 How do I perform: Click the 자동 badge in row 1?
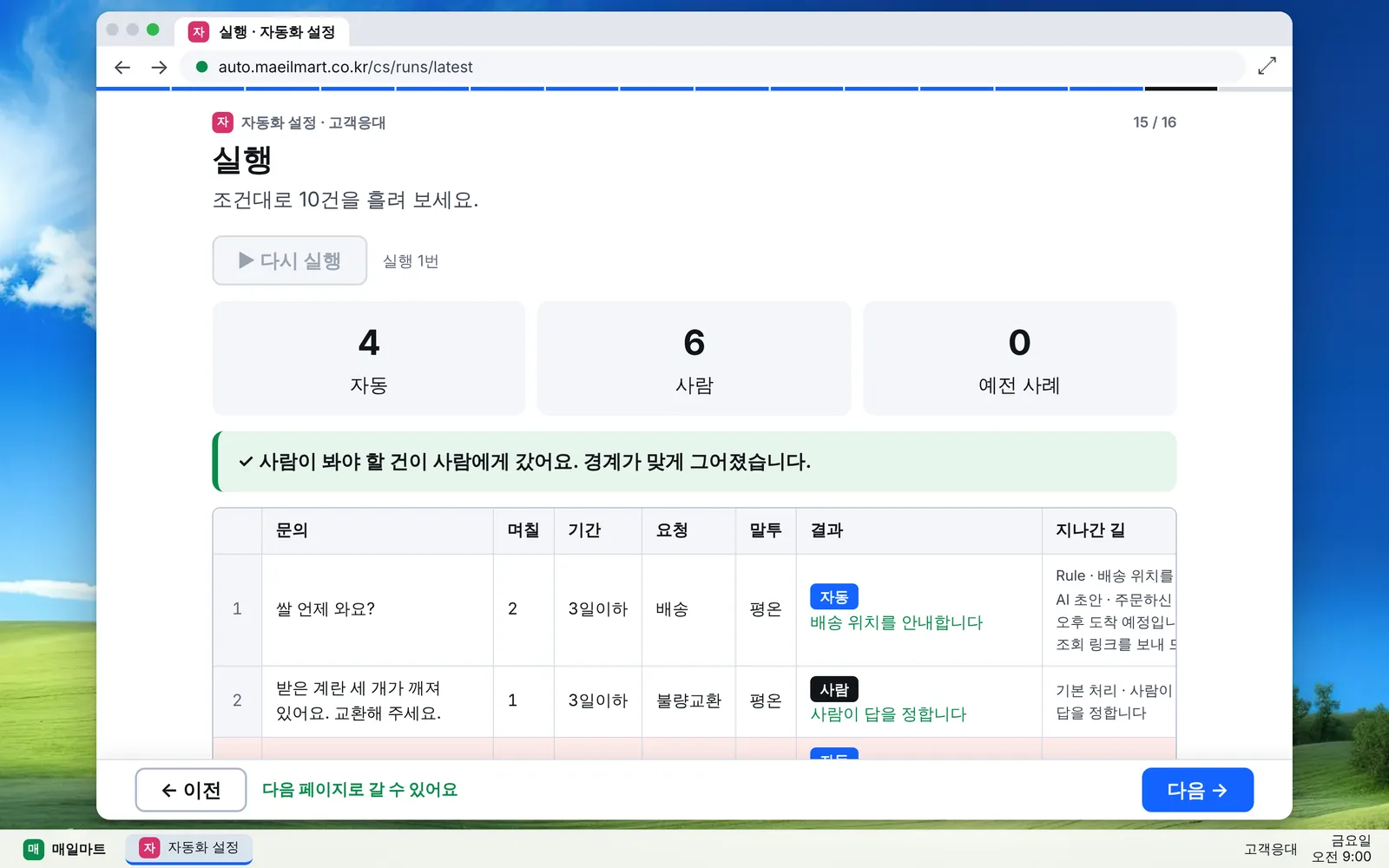tap(834, 597)
